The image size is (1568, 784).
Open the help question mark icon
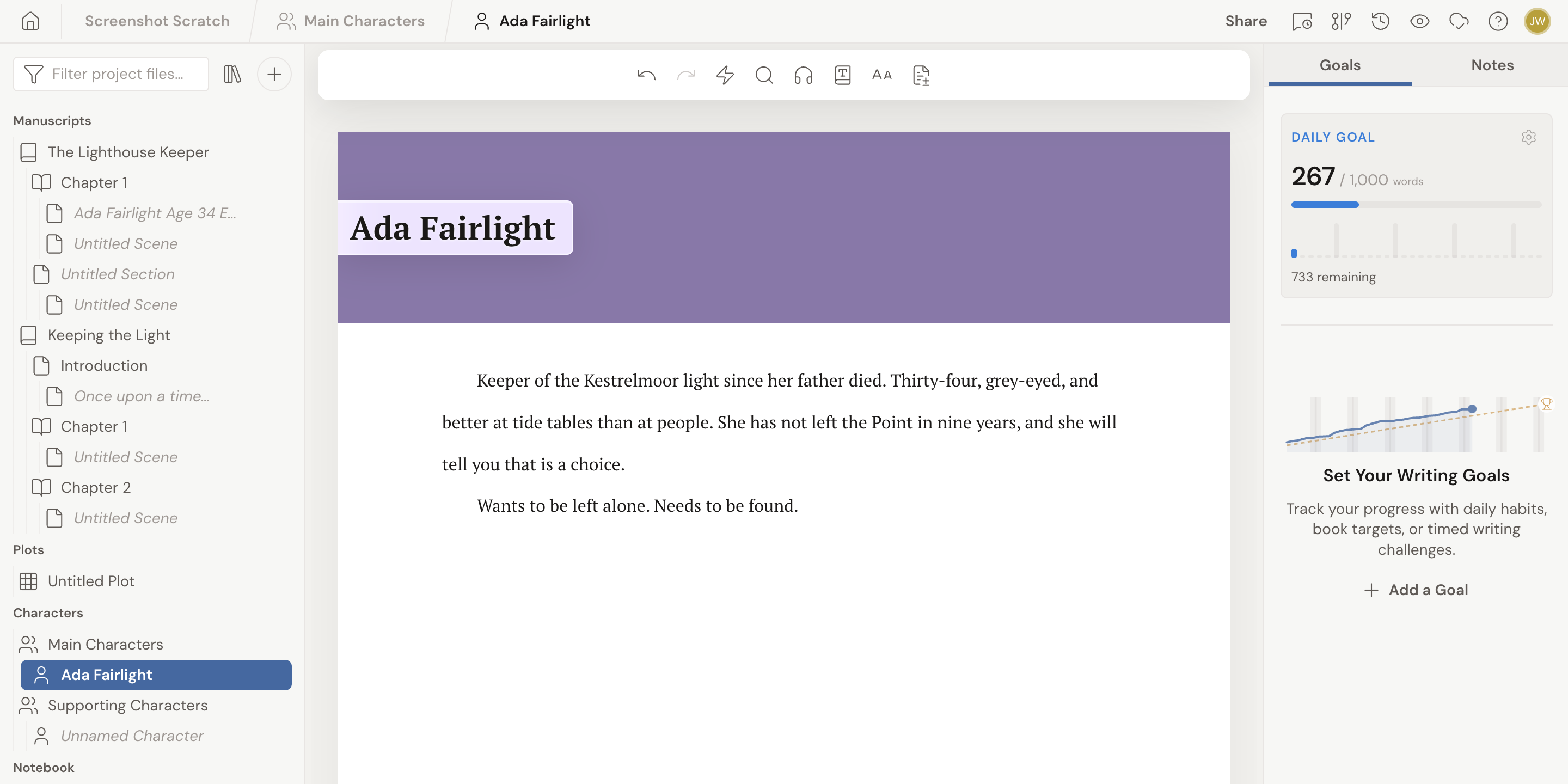[x=1498, y=21]
